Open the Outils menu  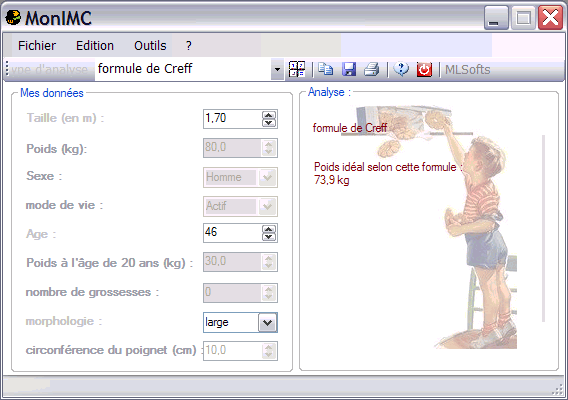tap(150, 46)
